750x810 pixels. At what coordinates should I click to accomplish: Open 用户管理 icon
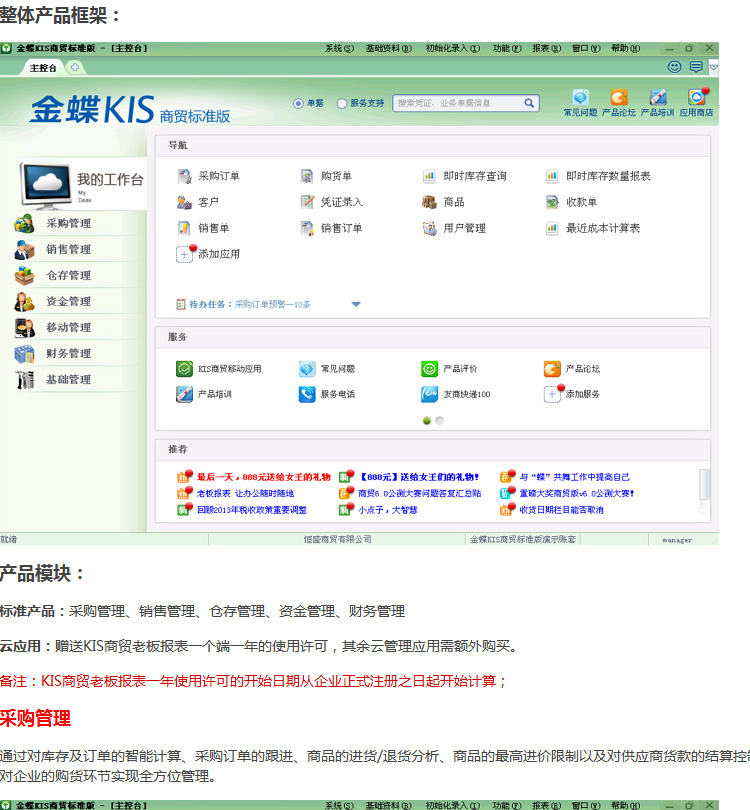point(429,228)
